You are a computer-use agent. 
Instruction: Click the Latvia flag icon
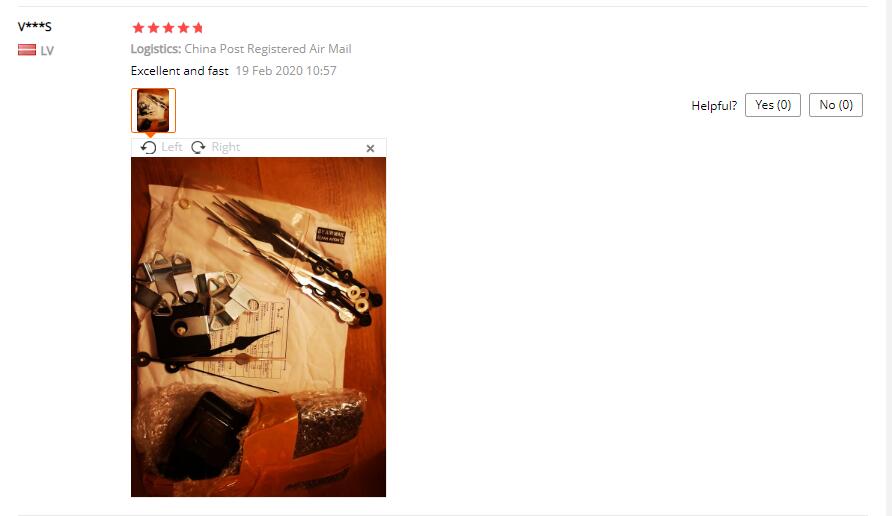pos(27,50)
